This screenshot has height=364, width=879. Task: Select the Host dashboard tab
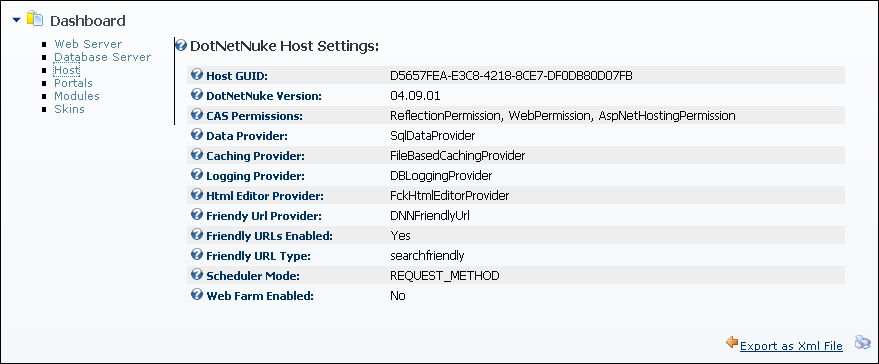67,70
